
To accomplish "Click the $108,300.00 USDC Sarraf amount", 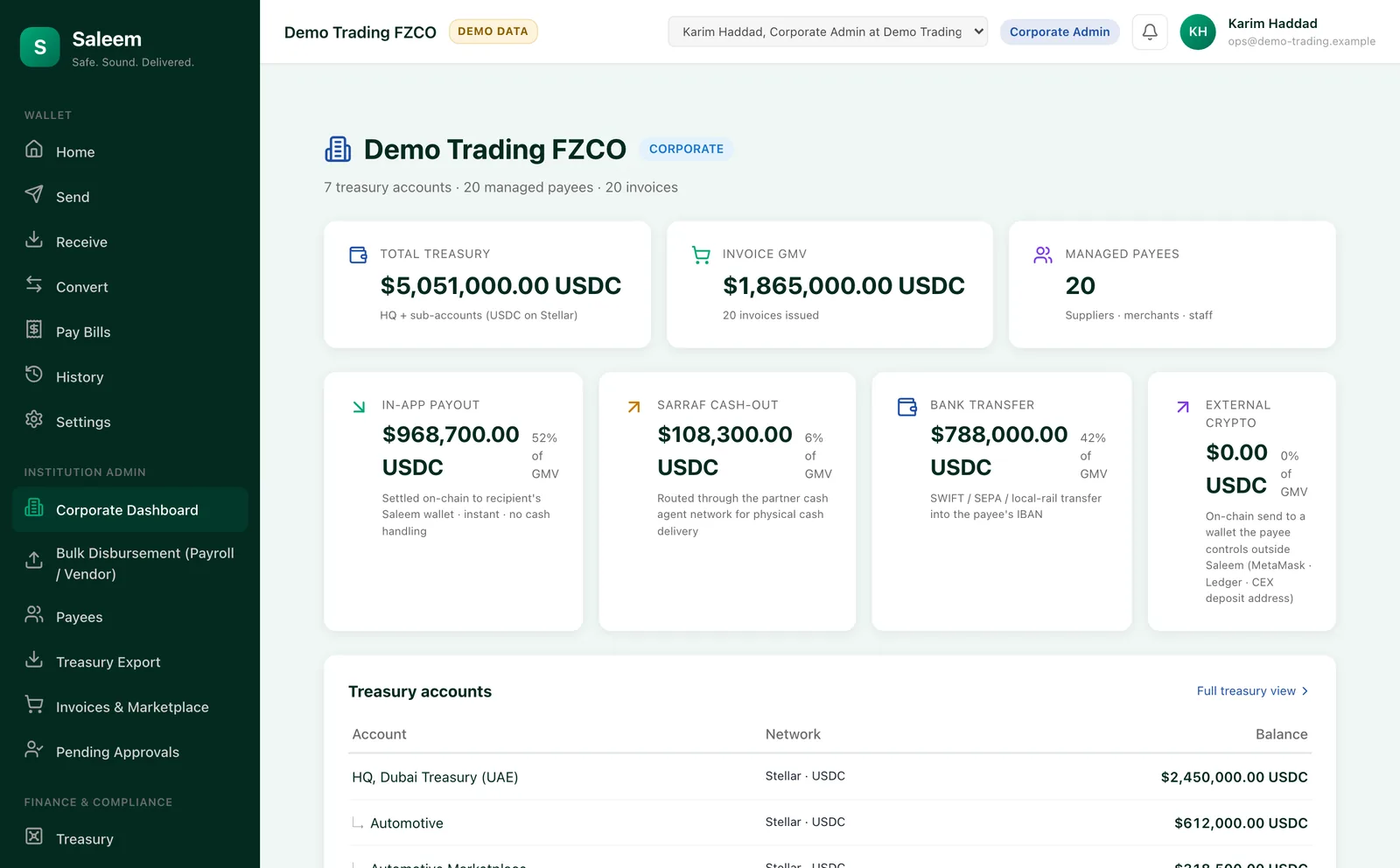I will pos(724,451).
